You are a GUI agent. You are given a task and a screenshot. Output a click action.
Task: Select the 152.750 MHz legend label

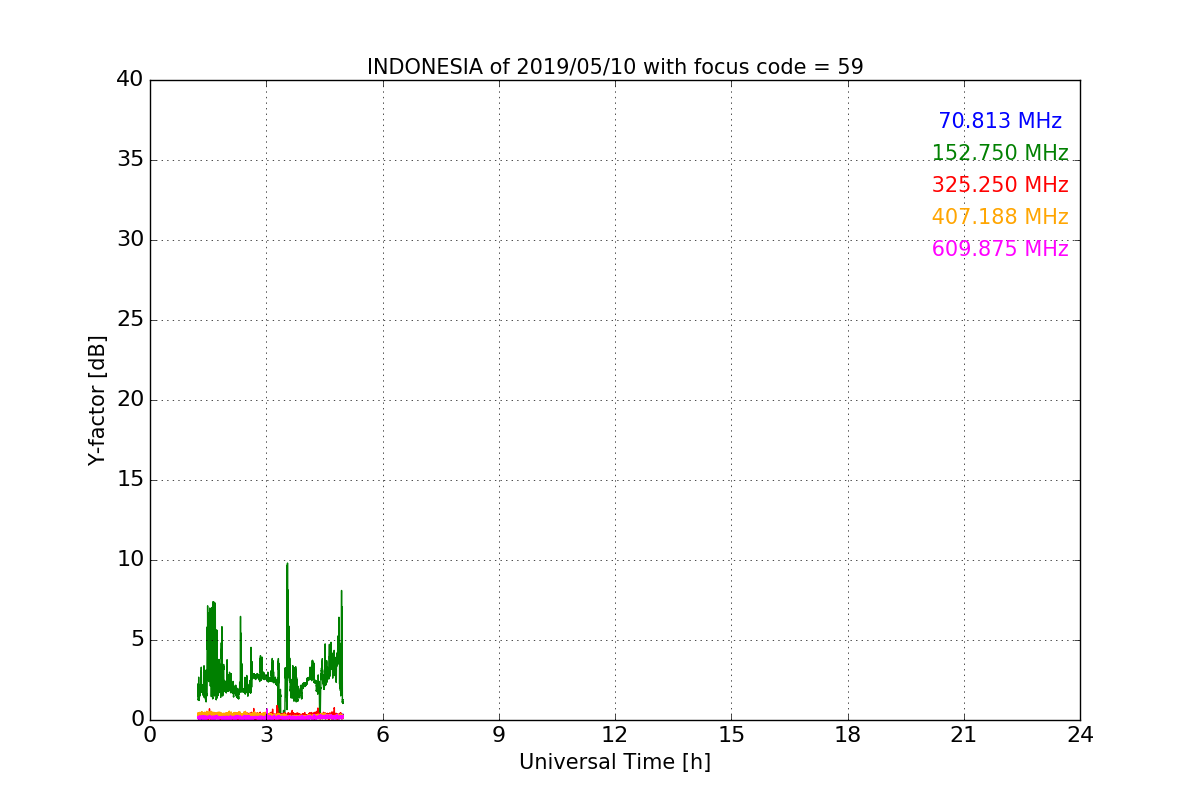coord(1000,153)
